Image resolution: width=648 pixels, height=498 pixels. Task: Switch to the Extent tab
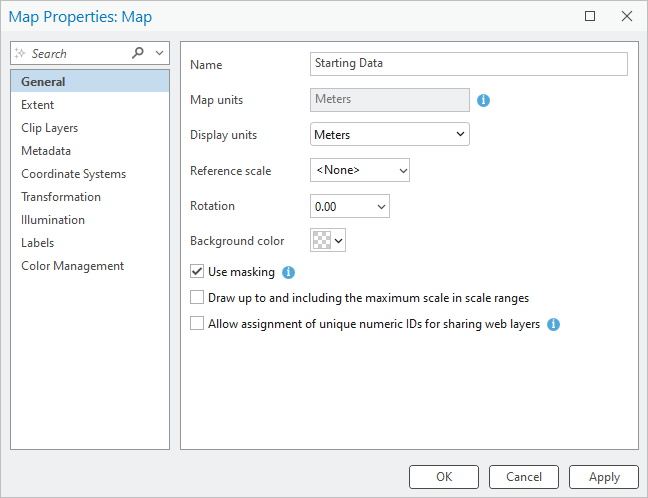point(38,105)
